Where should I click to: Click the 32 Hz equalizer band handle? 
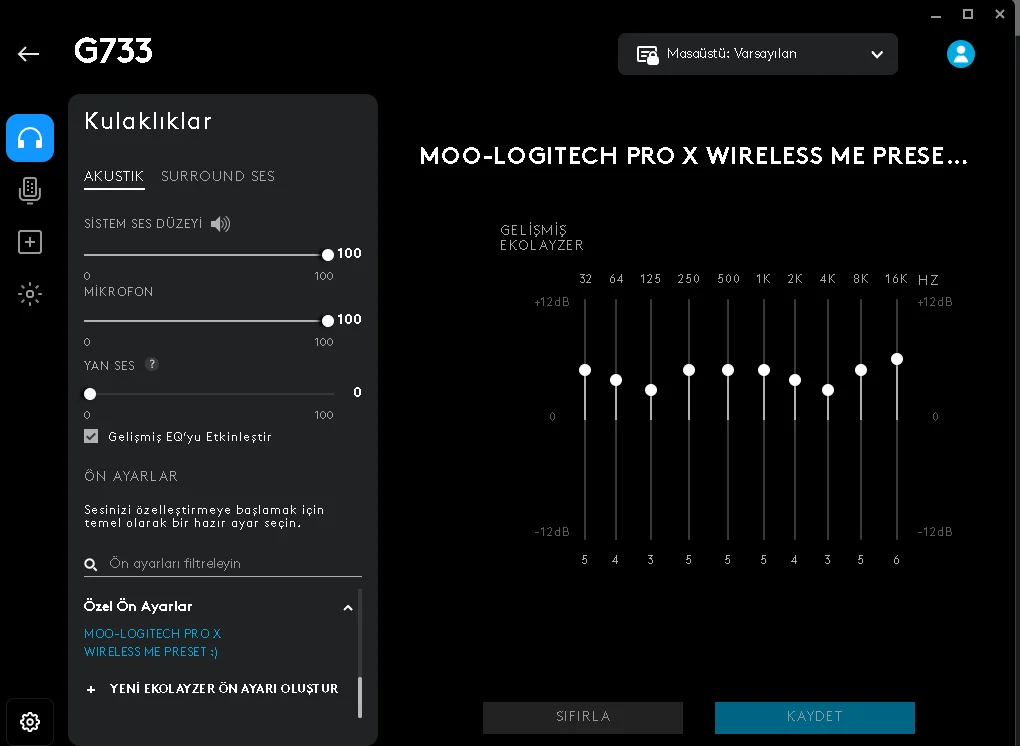(x=585, y=370)
